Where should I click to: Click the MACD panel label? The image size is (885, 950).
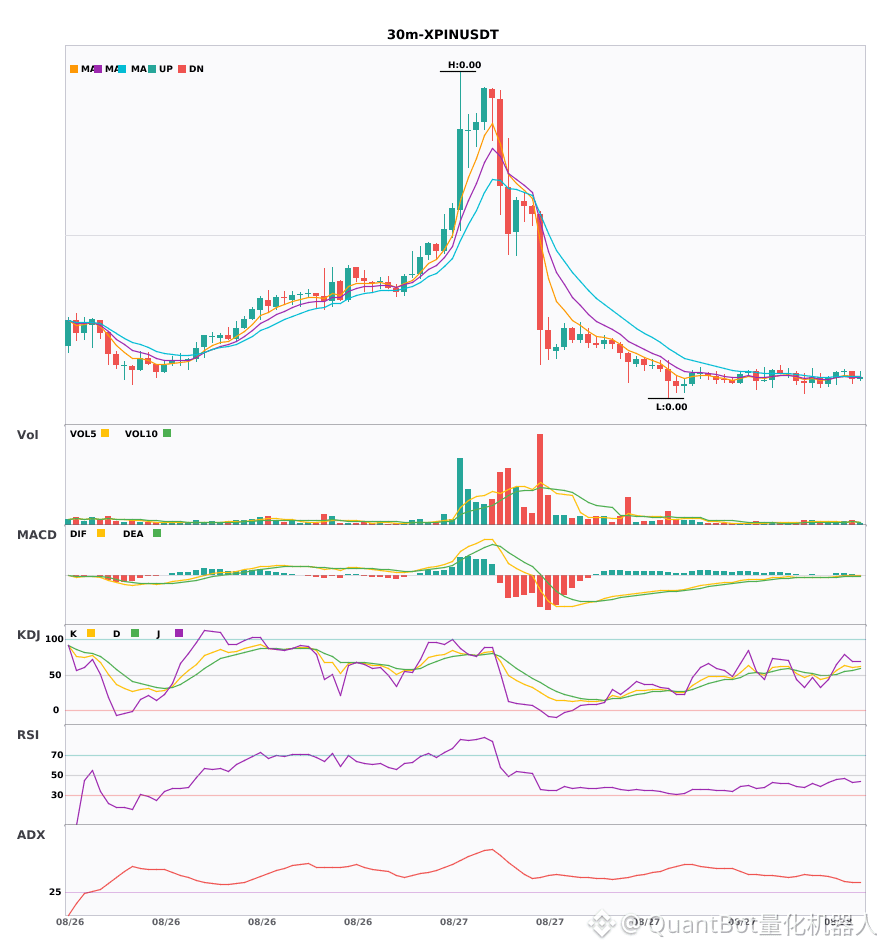36,535
